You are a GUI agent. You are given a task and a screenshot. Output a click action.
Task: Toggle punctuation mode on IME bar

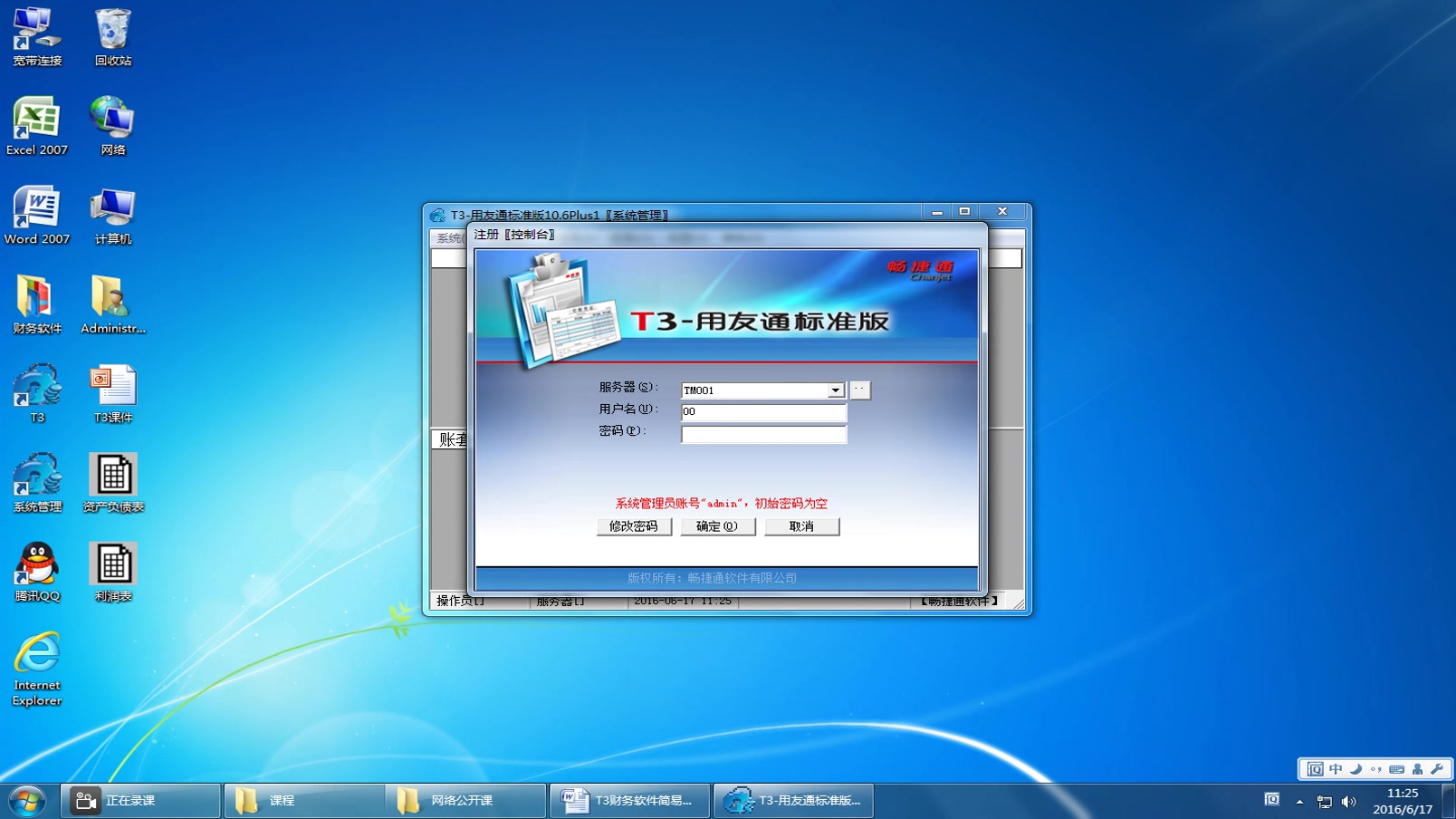[1376, 769]
